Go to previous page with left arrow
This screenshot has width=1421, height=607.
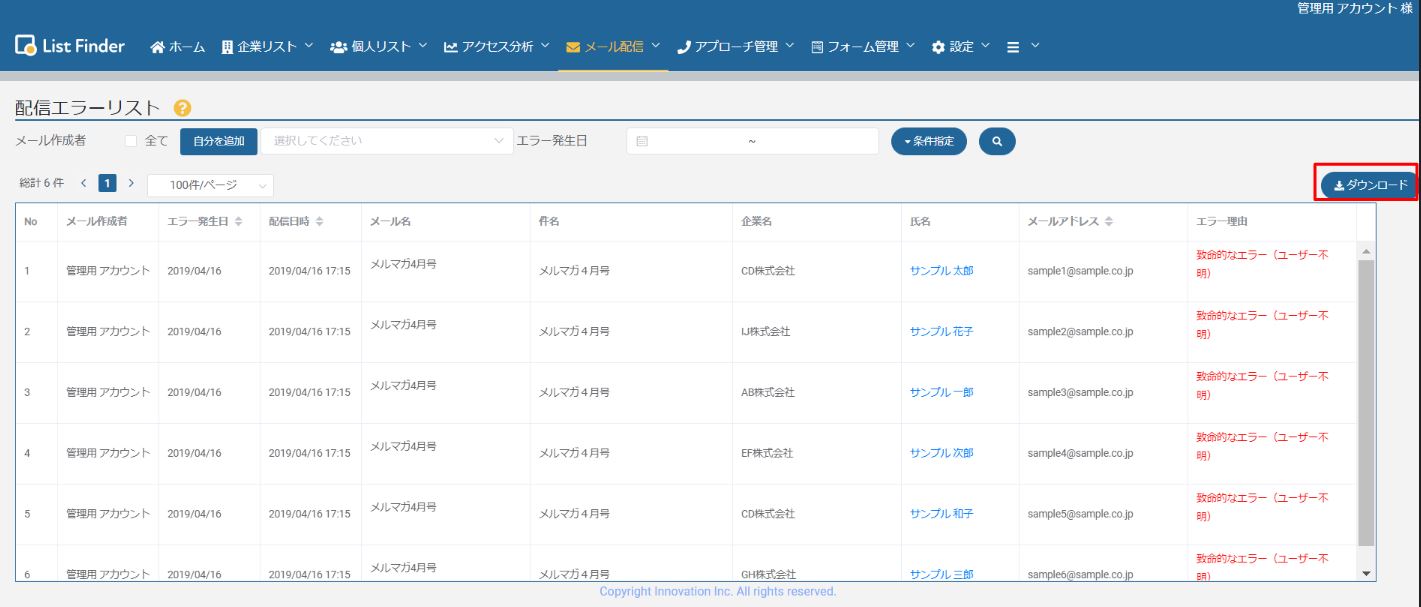84,184
